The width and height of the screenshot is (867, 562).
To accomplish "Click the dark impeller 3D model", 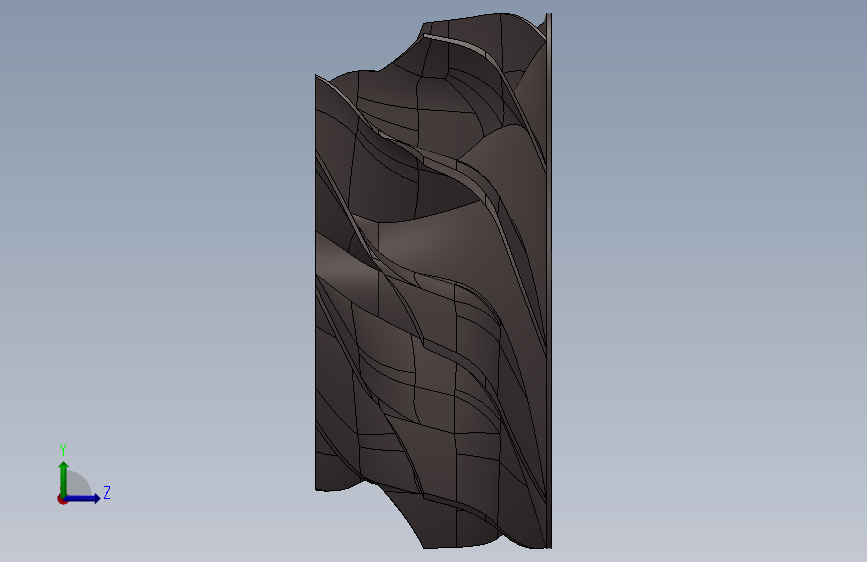I will [434, 281].
